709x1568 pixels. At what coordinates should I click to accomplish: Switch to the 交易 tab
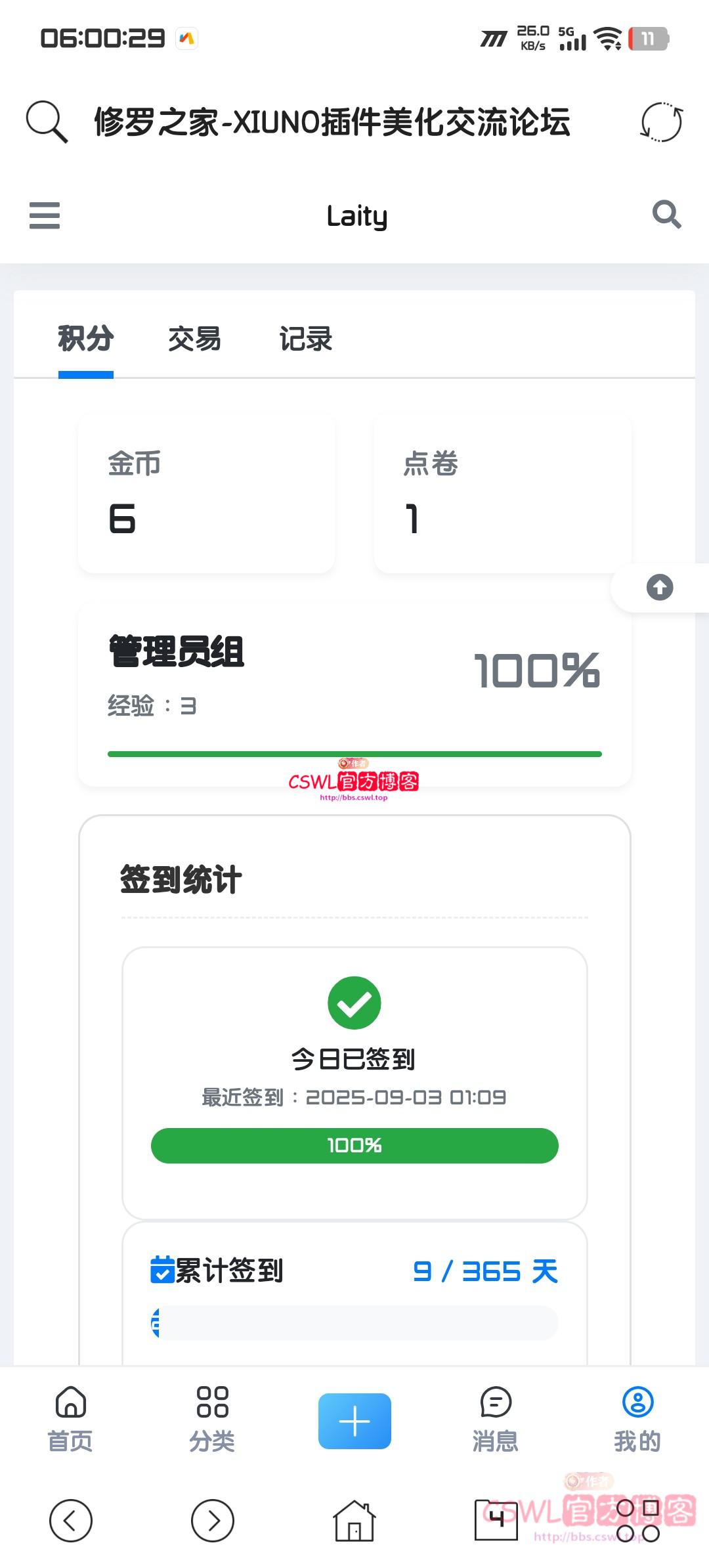[194, 339]
